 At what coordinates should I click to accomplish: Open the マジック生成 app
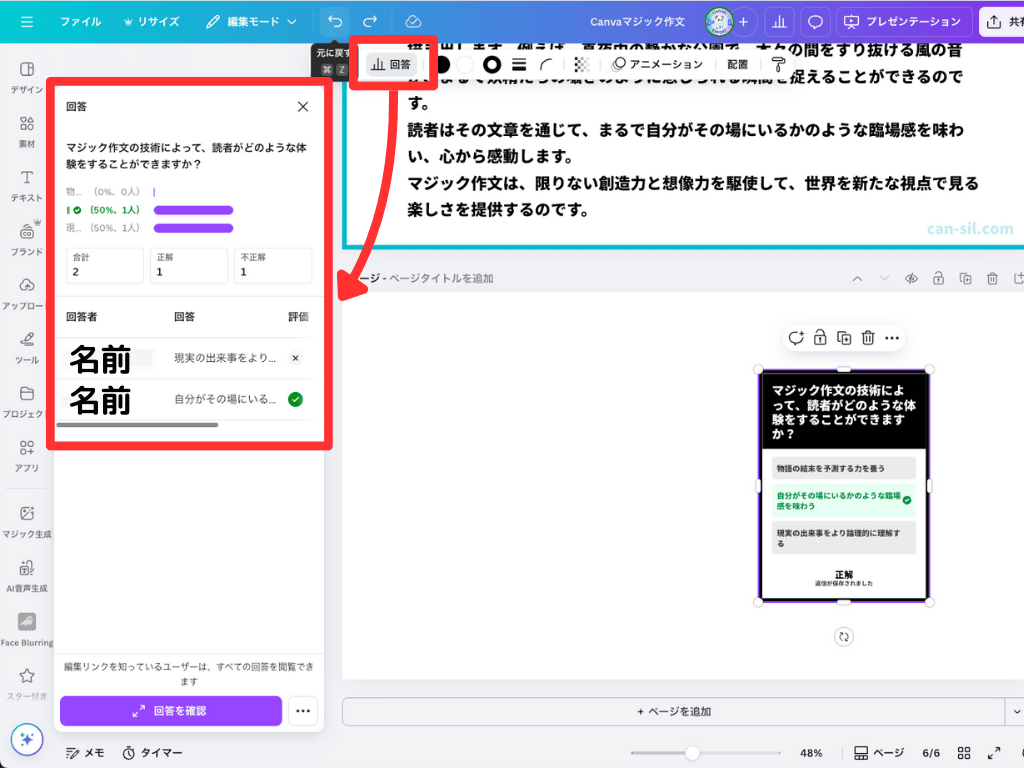pos(27,522)
